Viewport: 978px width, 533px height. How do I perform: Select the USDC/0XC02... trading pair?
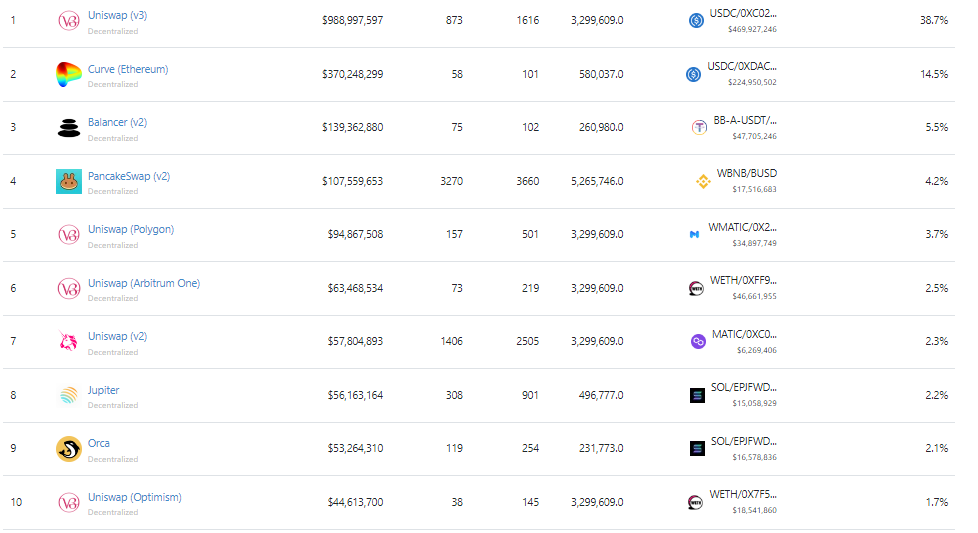tap(743, 14)
